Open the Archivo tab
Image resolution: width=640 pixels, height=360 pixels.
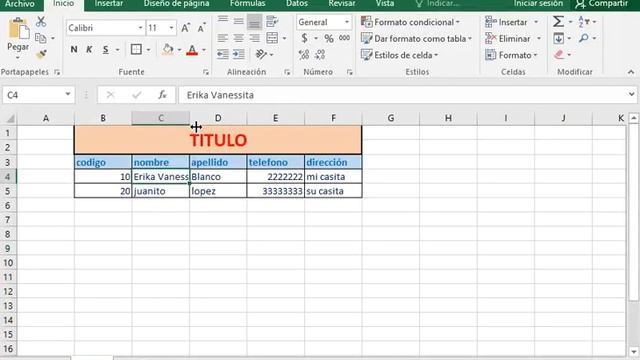20,4
